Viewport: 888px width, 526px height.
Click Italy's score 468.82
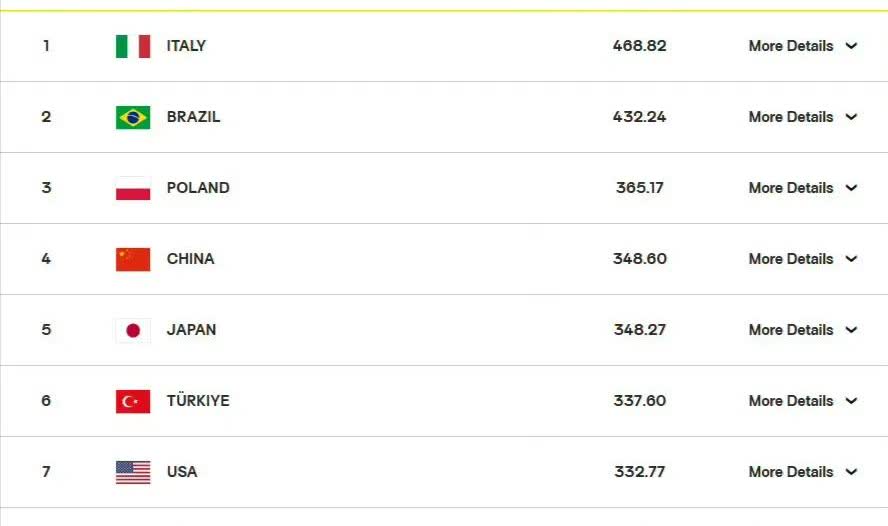(x=640, y=46)
